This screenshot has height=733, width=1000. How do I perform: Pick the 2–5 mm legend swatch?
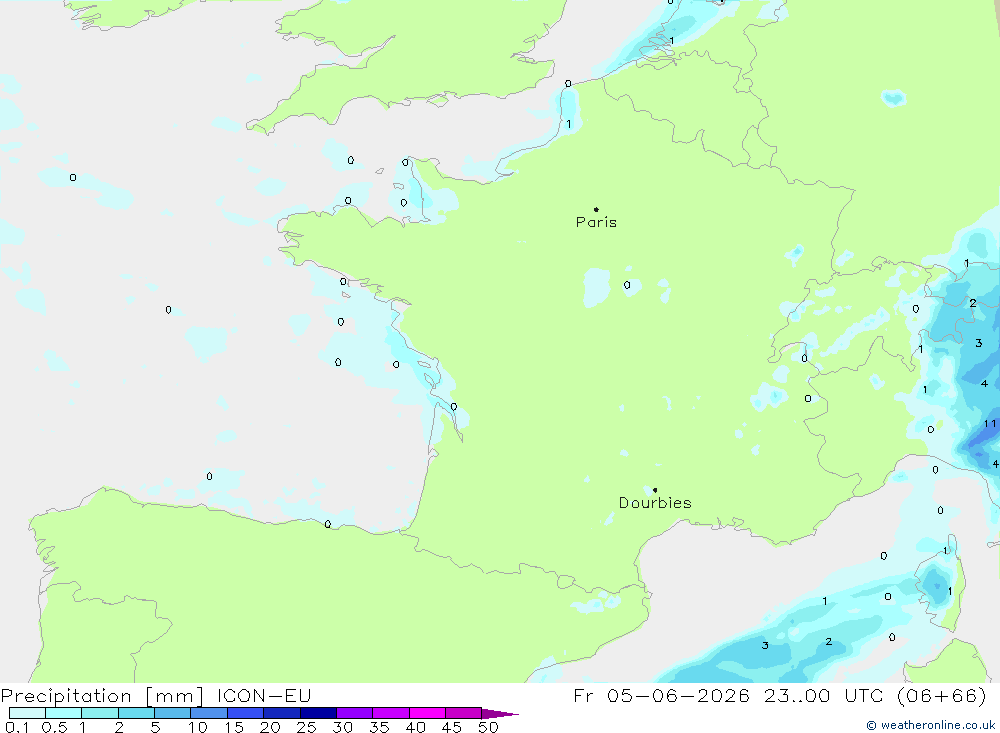coord(136,713)
